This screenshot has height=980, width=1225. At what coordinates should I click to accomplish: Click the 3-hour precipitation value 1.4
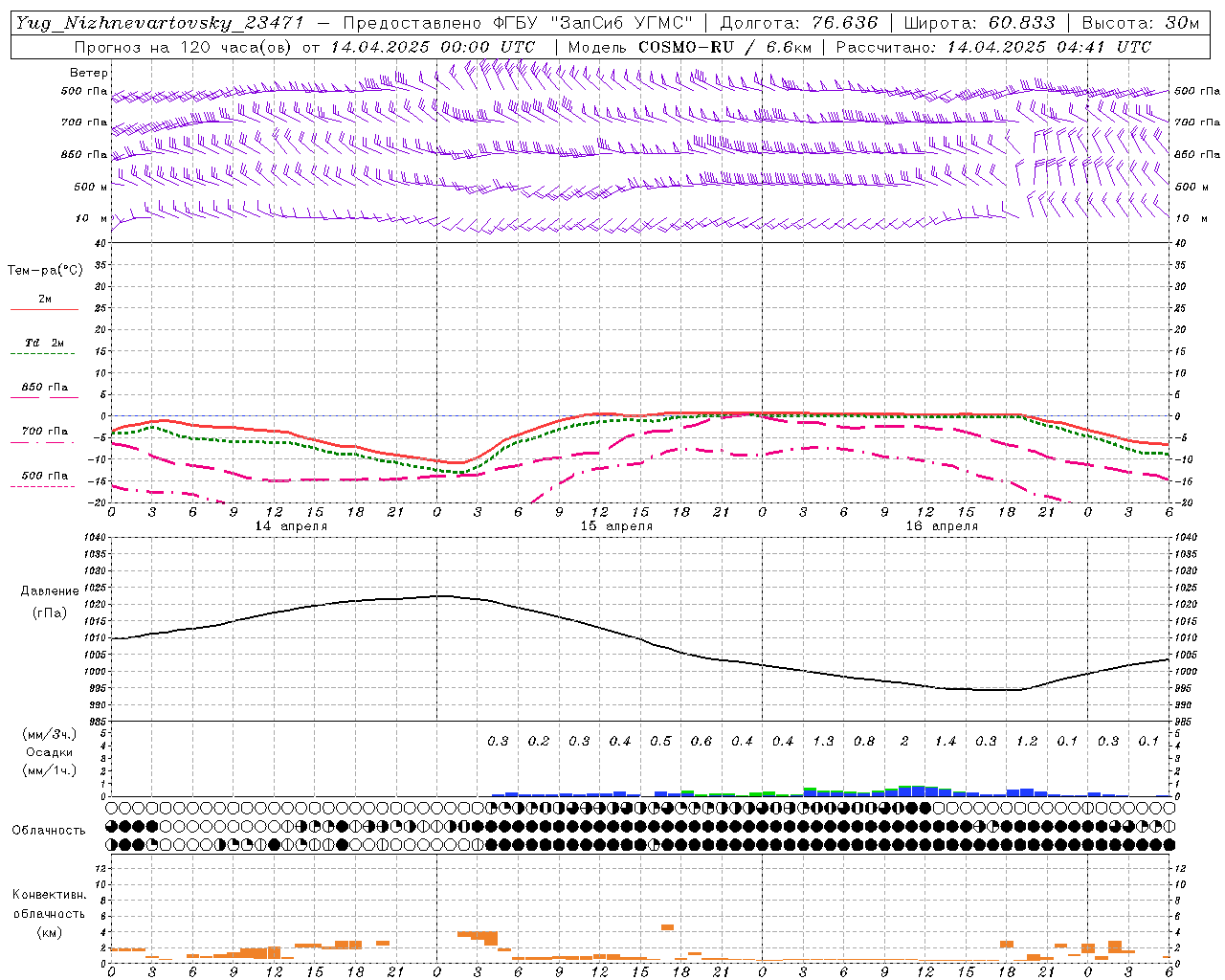(x=946, y=742)
